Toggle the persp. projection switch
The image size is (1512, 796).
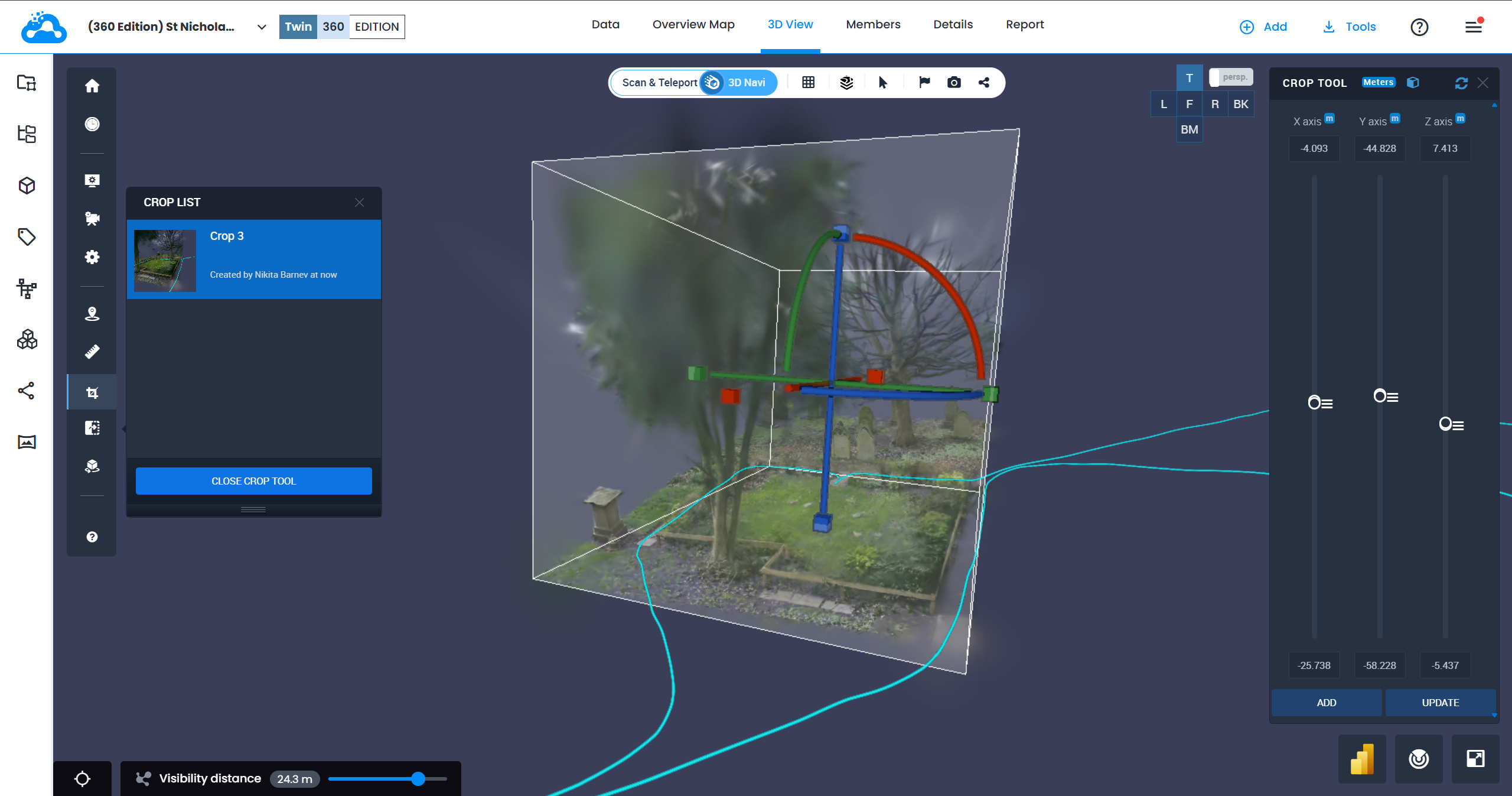coord(1231,77)
